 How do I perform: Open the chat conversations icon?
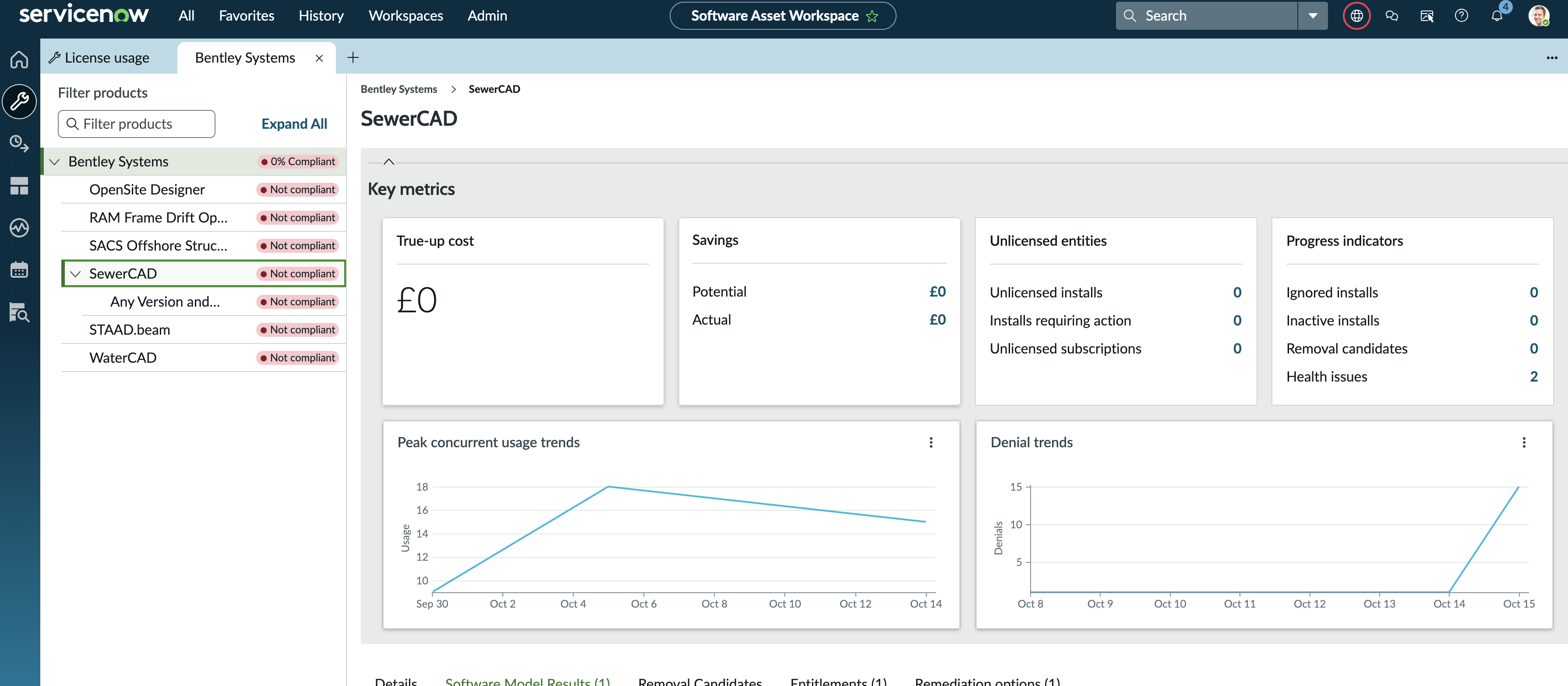tap(1391, 16)
